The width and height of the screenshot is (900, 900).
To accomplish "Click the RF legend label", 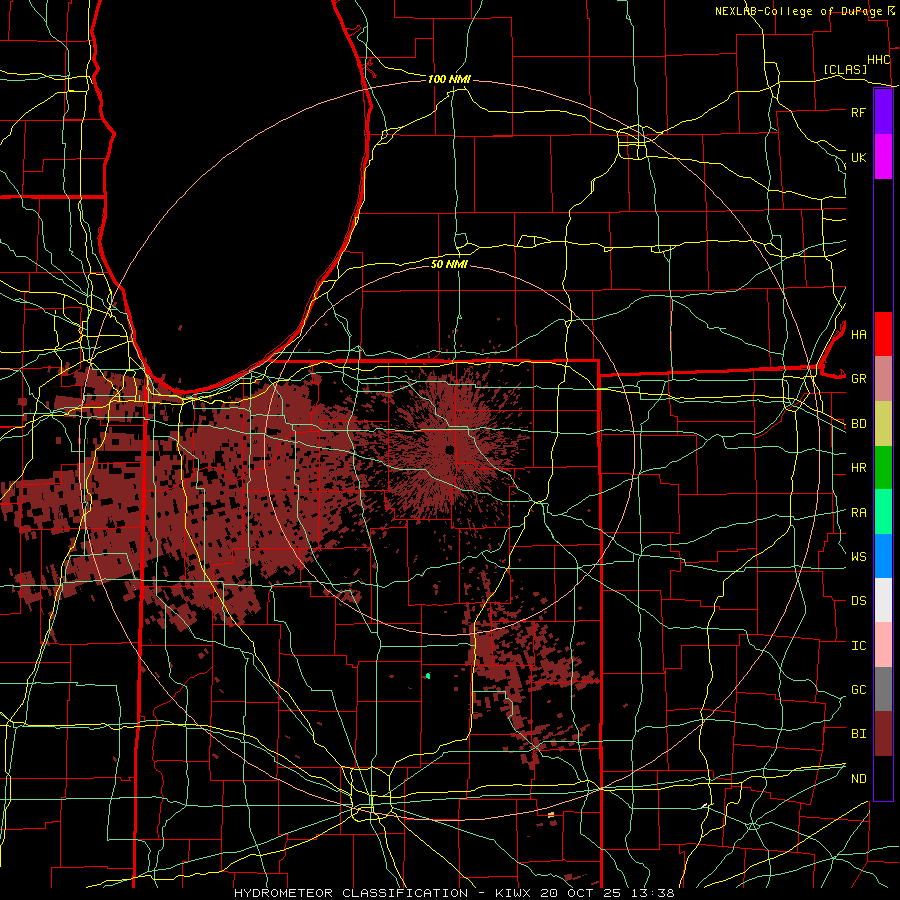I will tap(859, 112).
